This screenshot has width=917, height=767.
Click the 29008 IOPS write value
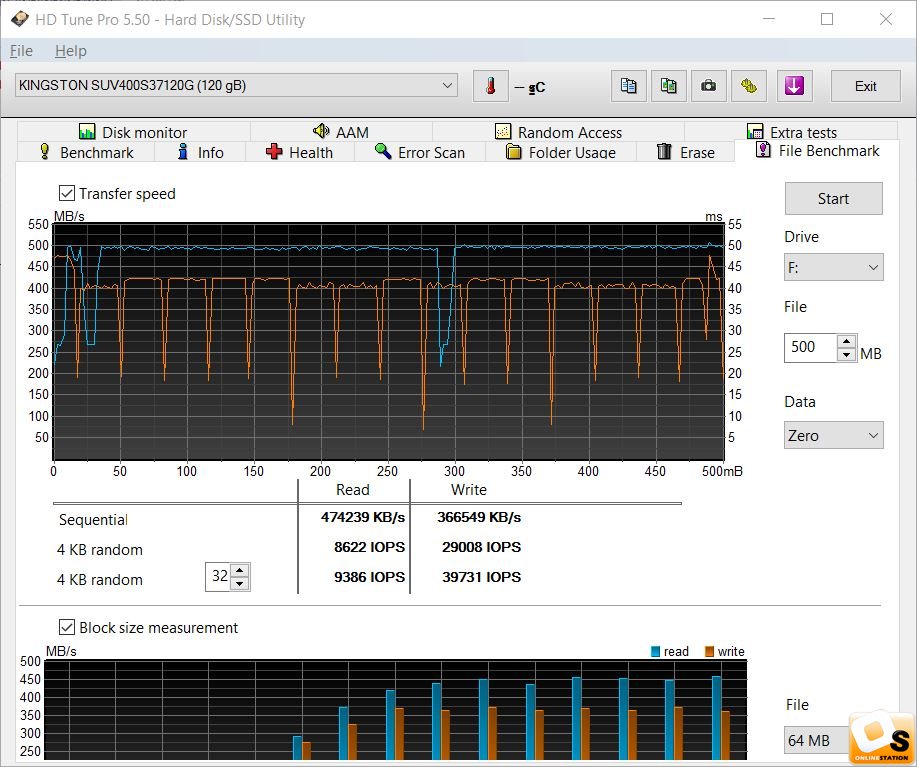click(x=481, y=547)
